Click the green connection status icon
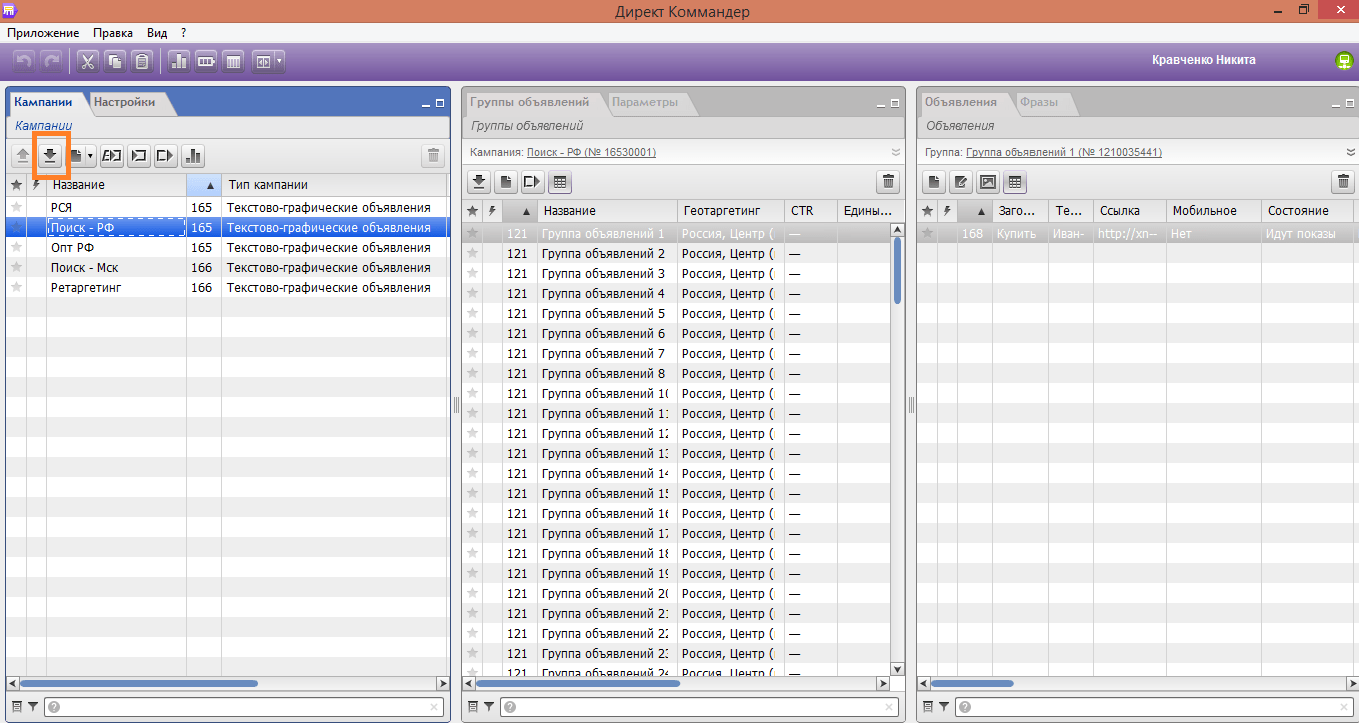 (1344, 61)
